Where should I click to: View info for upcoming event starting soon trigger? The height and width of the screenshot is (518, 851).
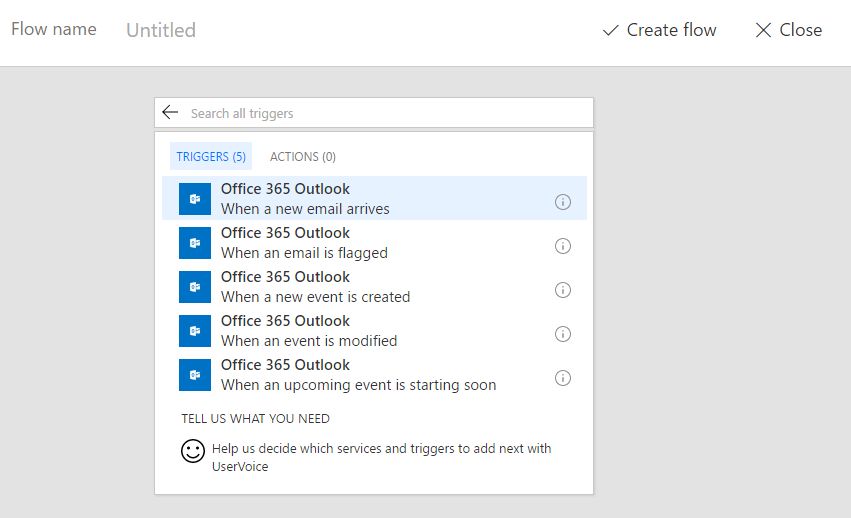click(x=563, y=378)
